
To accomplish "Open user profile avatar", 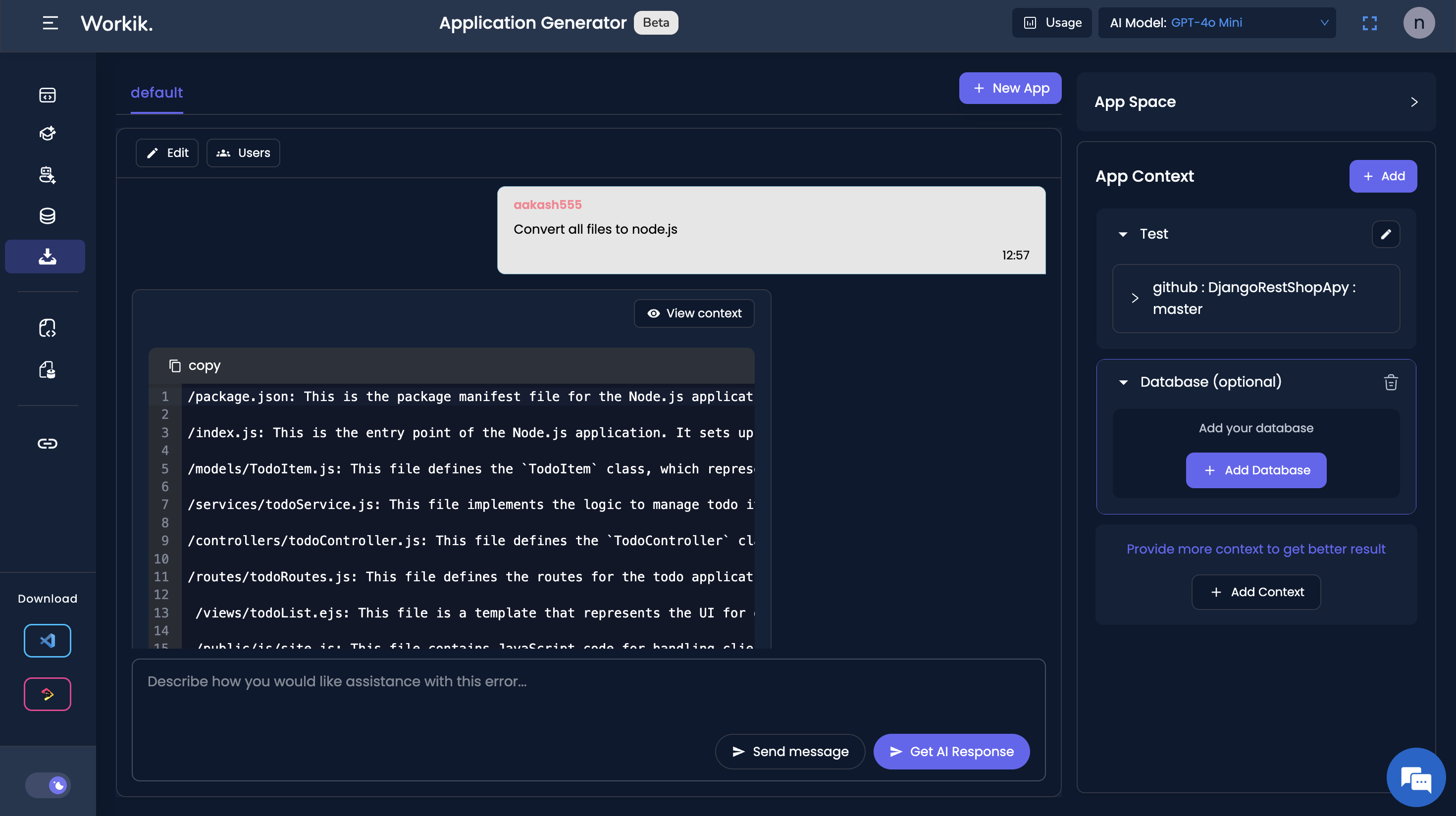I will pyautogui.click(x=1419, y=23).
